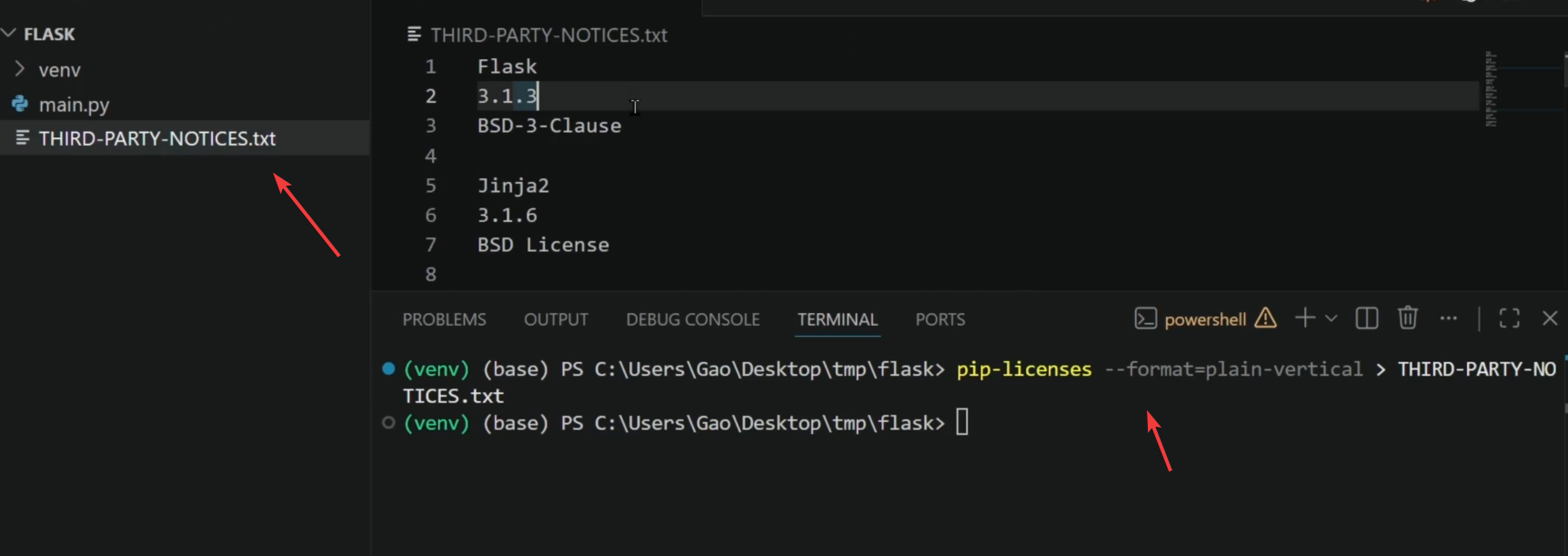Click 'BSD-3-Clause' on line 3
Image resolution: width=1568 pixels, height=556 pixels.
(x=549, y=126)
